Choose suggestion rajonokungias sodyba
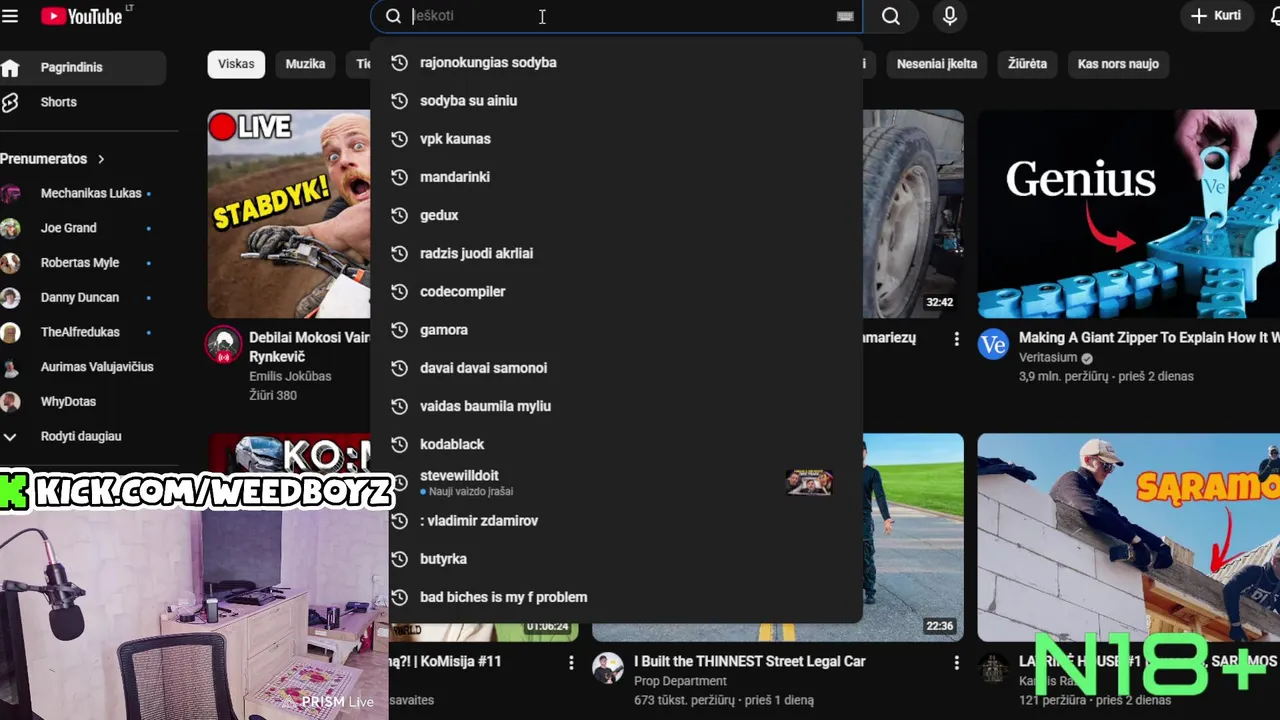This screenshot has width=1280, height=720. coord(616,63)
